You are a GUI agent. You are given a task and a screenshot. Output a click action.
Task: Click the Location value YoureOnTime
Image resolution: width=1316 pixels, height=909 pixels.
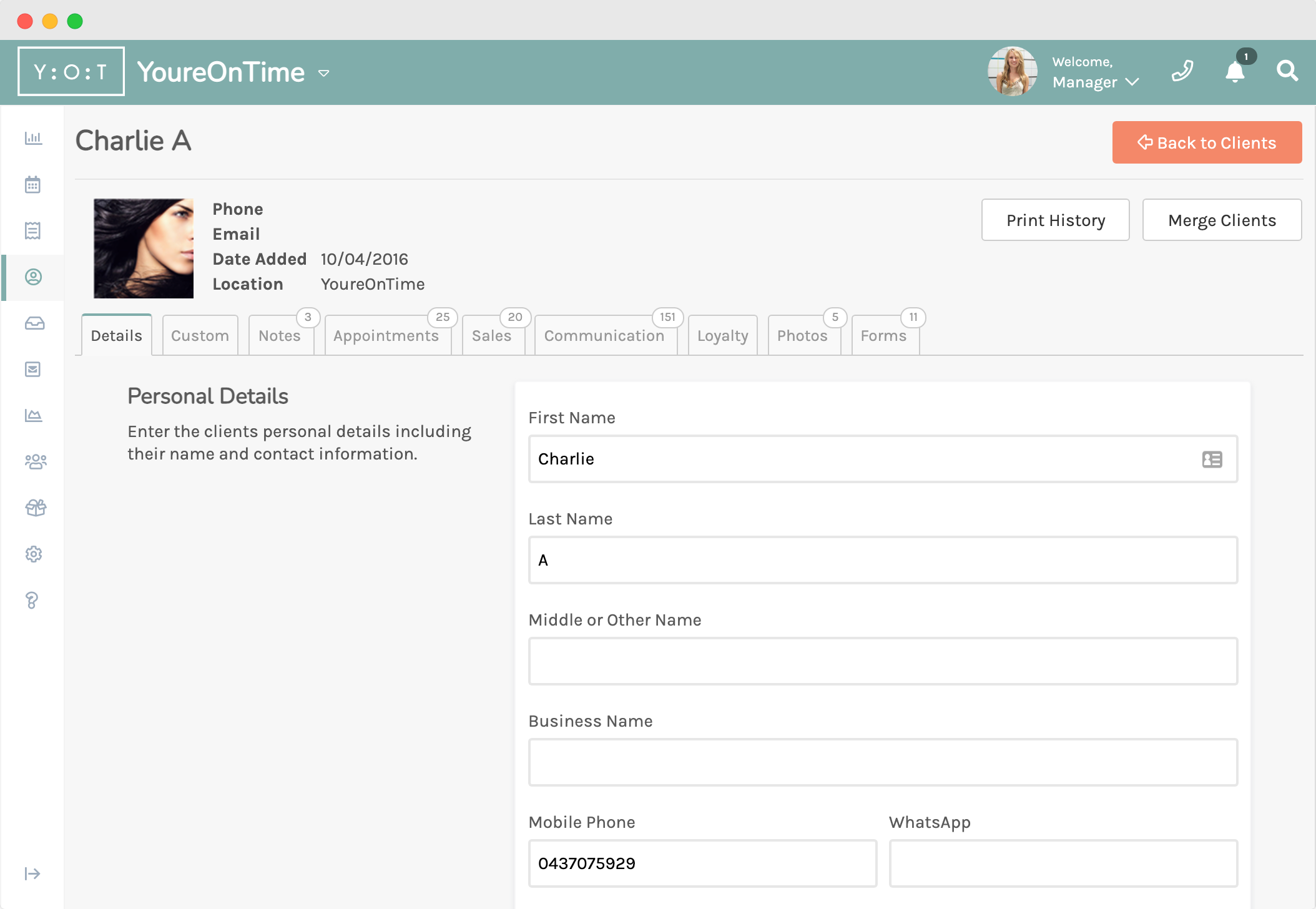pos(373,284)
